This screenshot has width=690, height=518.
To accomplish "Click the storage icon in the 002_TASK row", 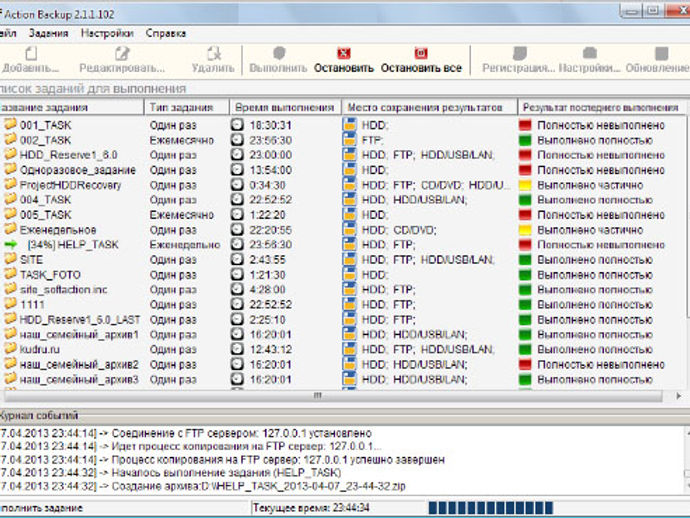I will tap(349, 140).
